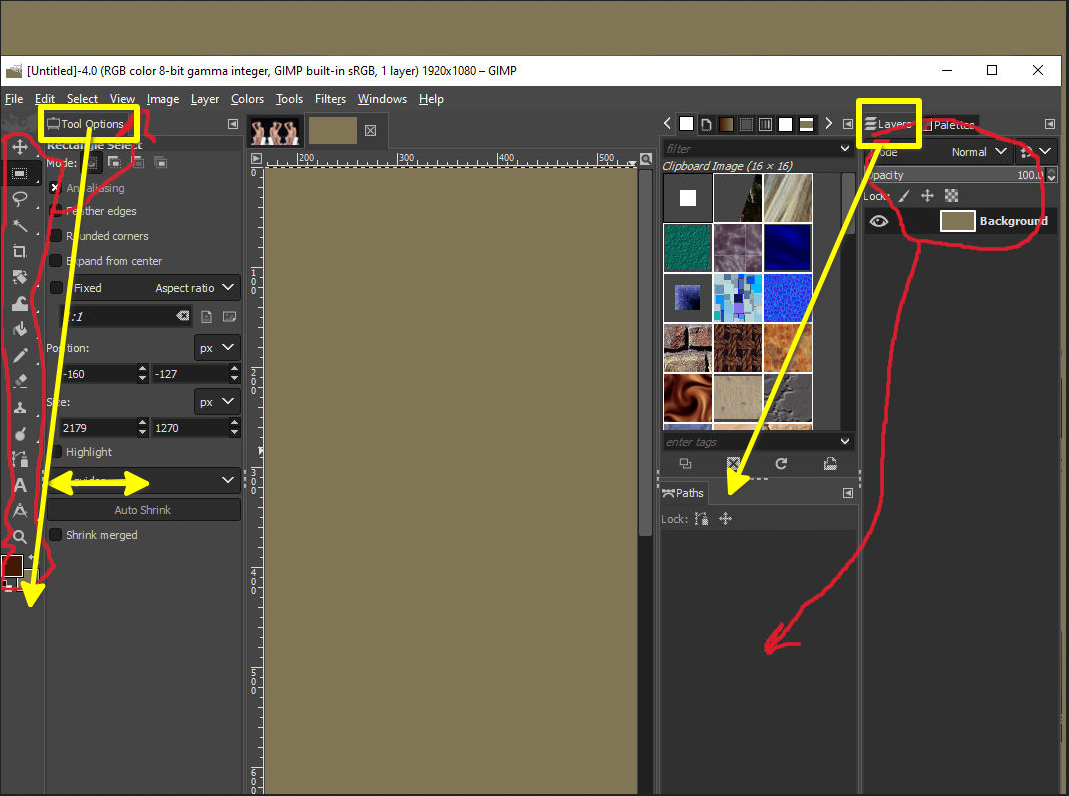Switch to the Palettes tab

pos(950,125)
